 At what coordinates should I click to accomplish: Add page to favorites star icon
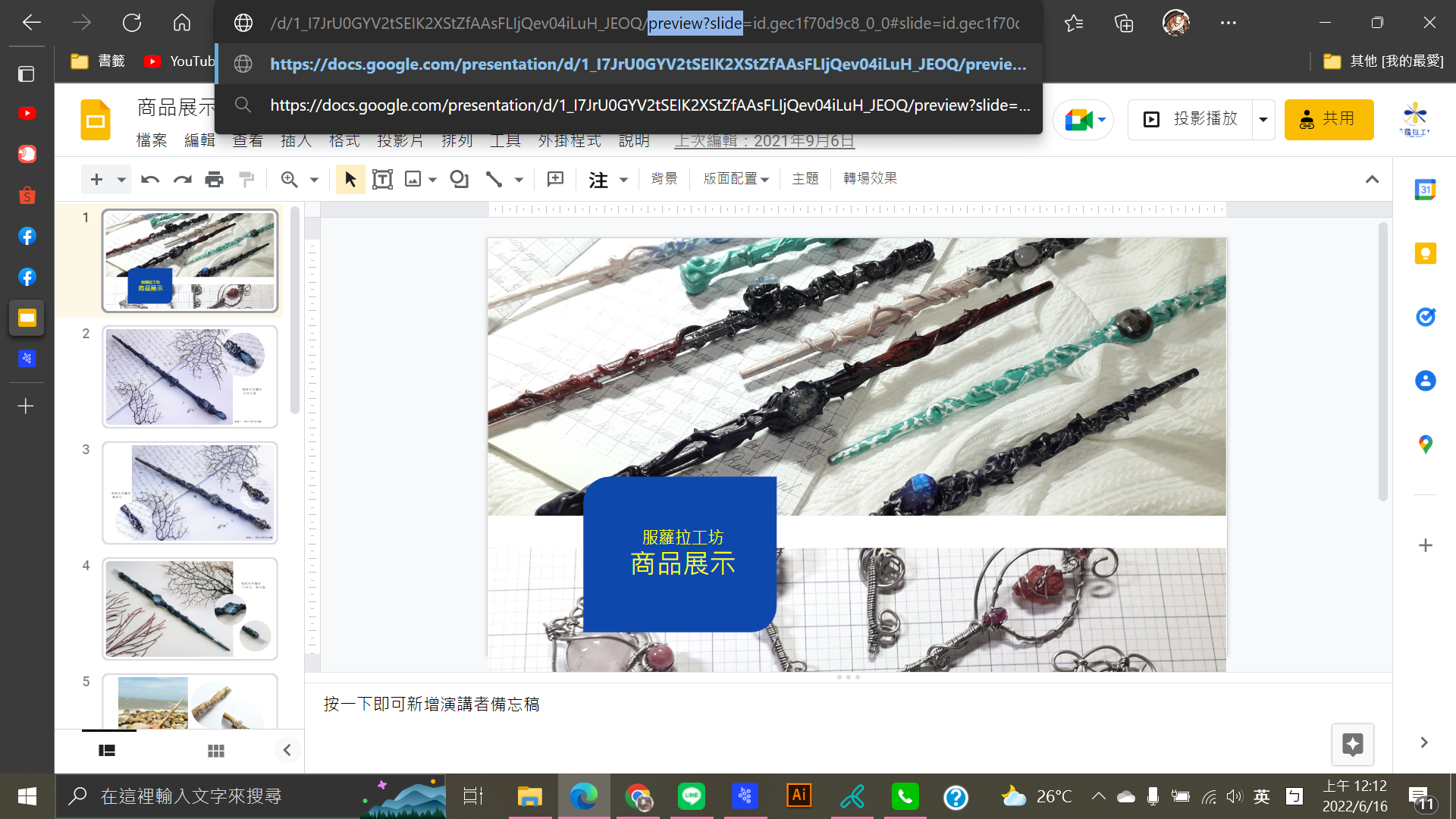pyautogui.click(x=1074, y=23)
